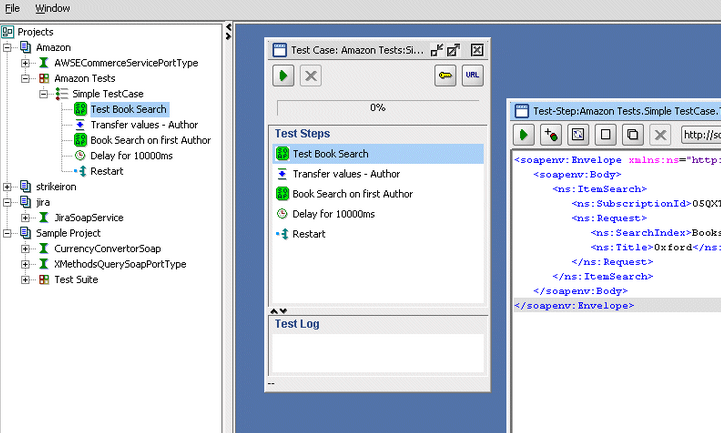Select Amazon Tests suite in tree
This screenshot has width=721, height=433.
pos(85,79)
